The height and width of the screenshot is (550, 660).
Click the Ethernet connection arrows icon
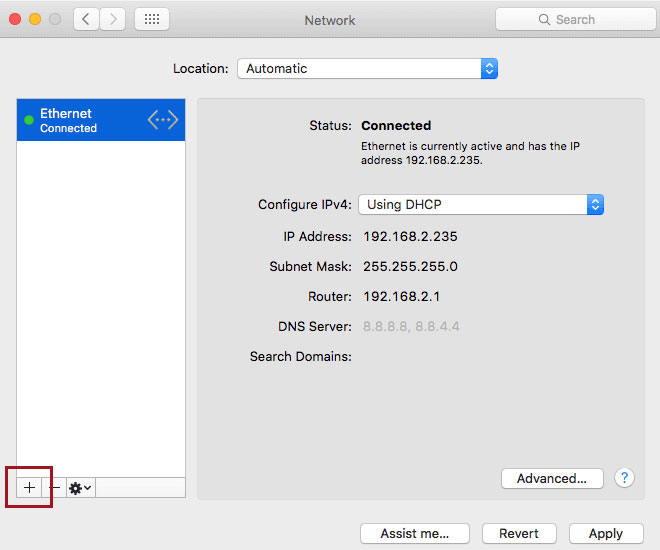(162, 120)
